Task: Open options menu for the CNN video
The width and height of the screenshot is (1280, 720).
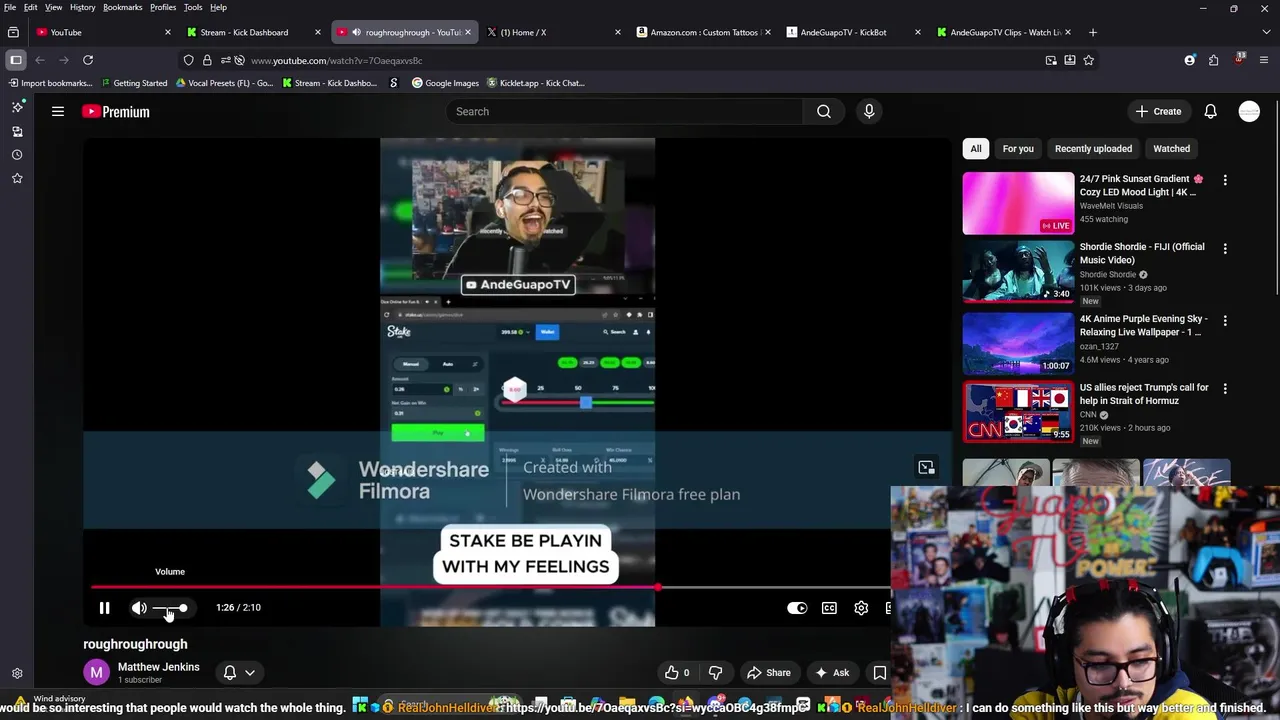Action: (1225, 388)
